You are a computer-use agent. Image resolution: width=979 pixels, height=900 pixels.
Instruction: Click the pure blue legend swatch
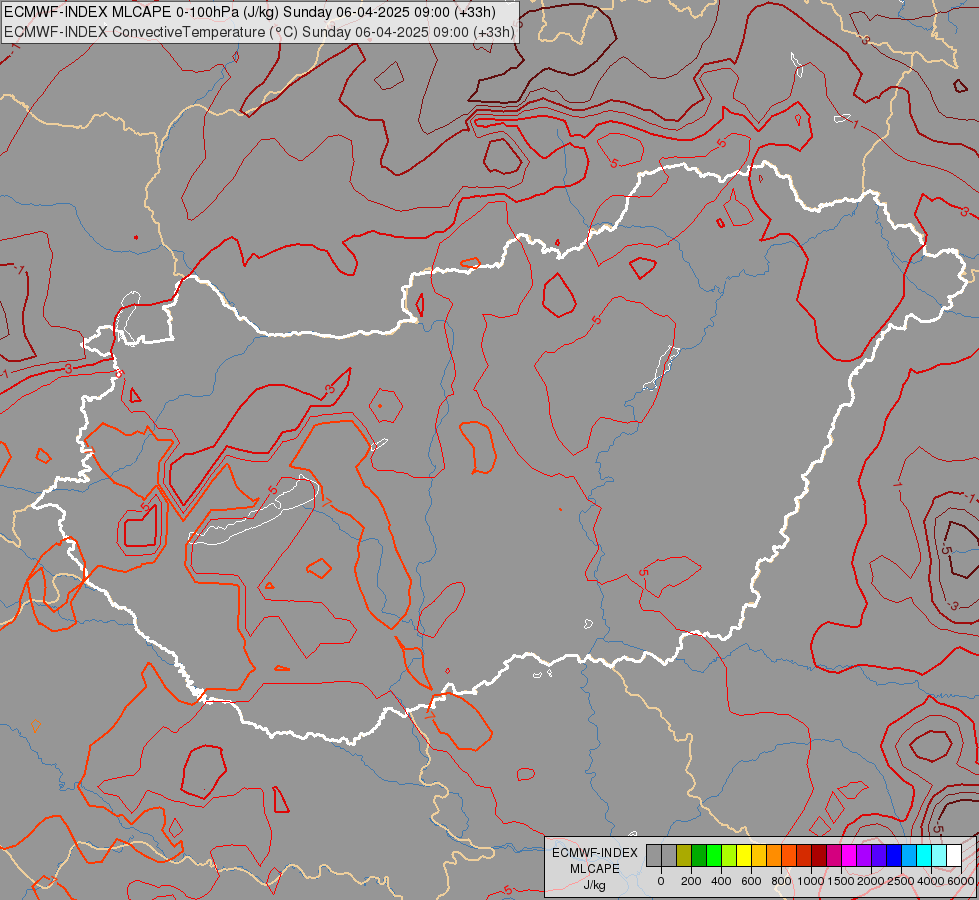895,856
